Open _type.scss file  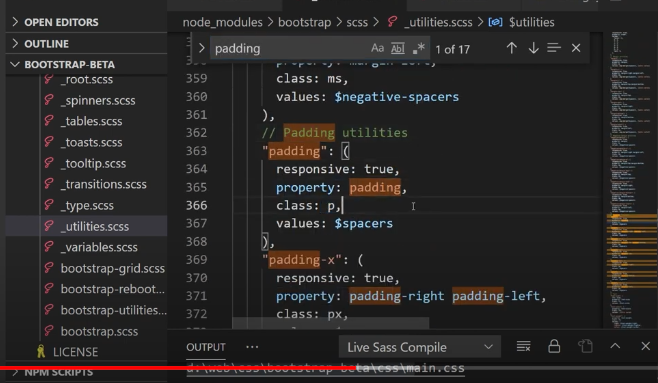(x=86, y=206)
